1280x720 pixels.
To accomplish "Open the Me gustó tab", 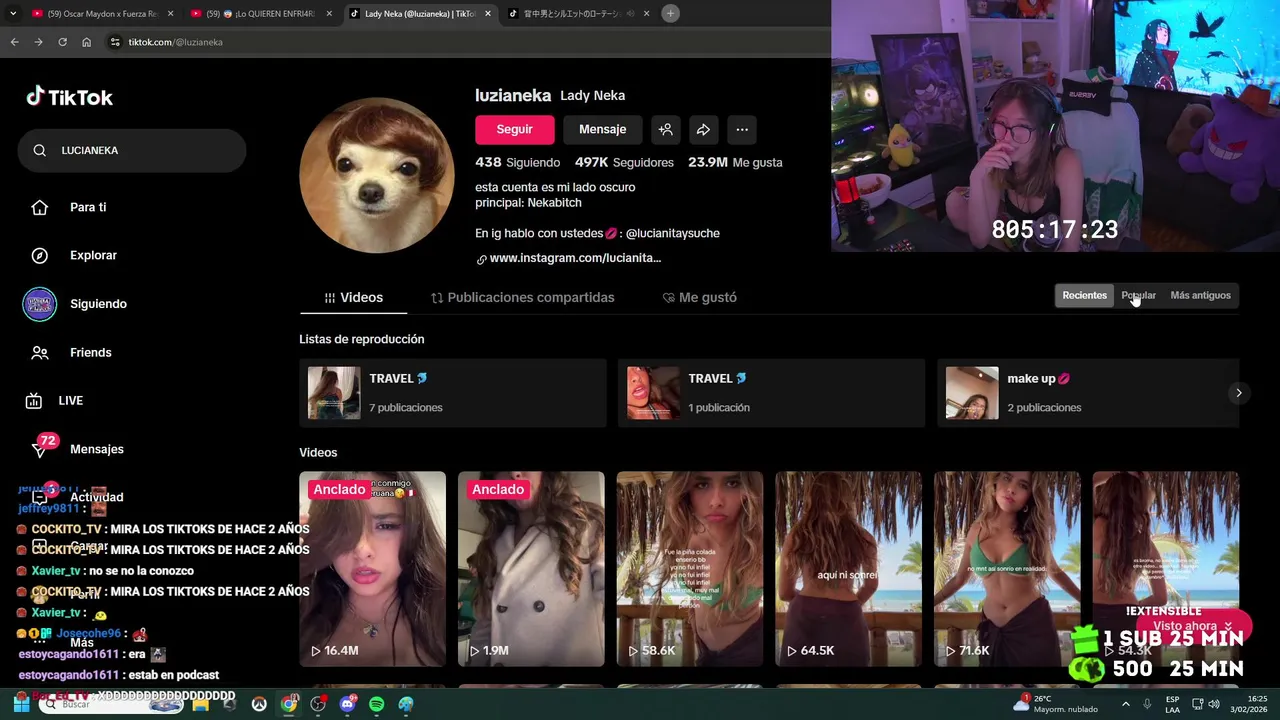I will coord(699,297).
